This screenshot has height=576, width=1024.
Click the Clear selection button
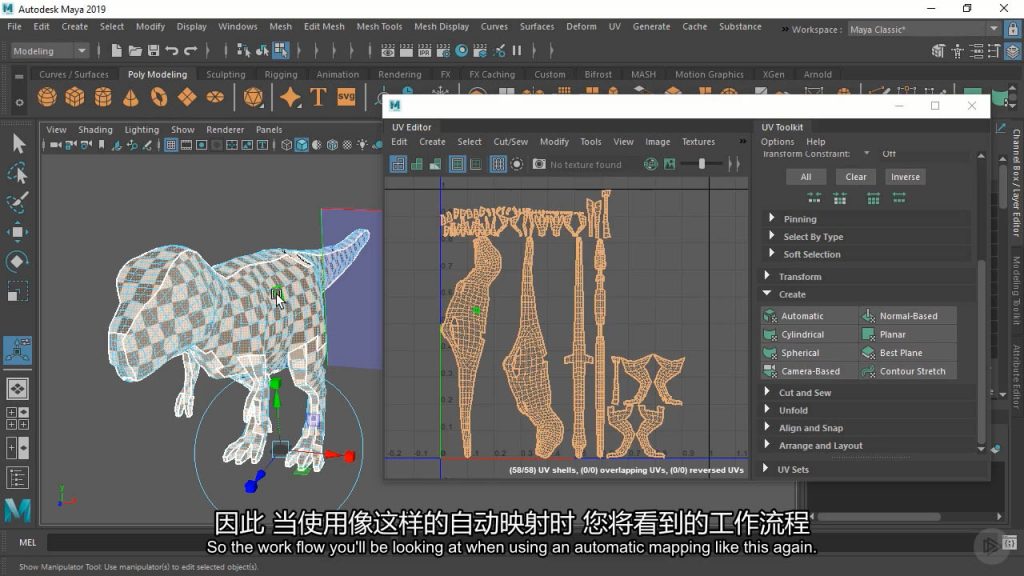coord(856,176)
